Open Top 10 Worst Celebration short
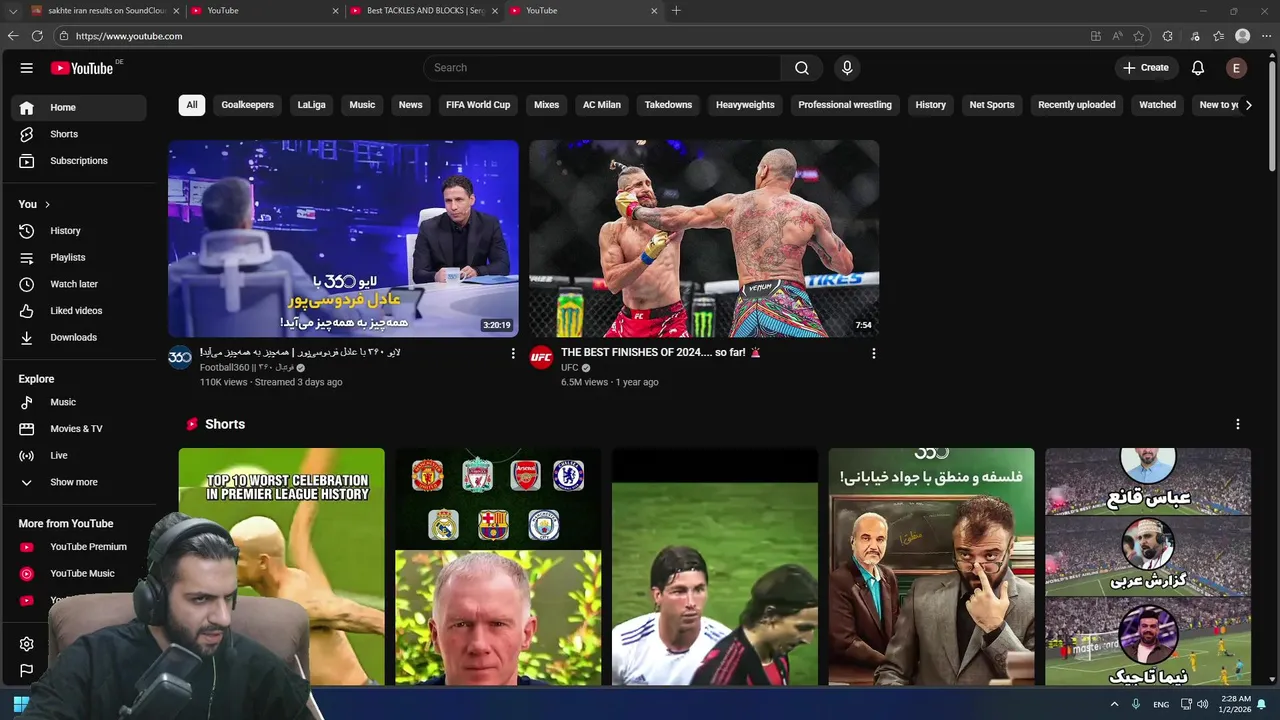Image resolution: width=1280 pixels, height=720 pixels. (x=282, y=566)
